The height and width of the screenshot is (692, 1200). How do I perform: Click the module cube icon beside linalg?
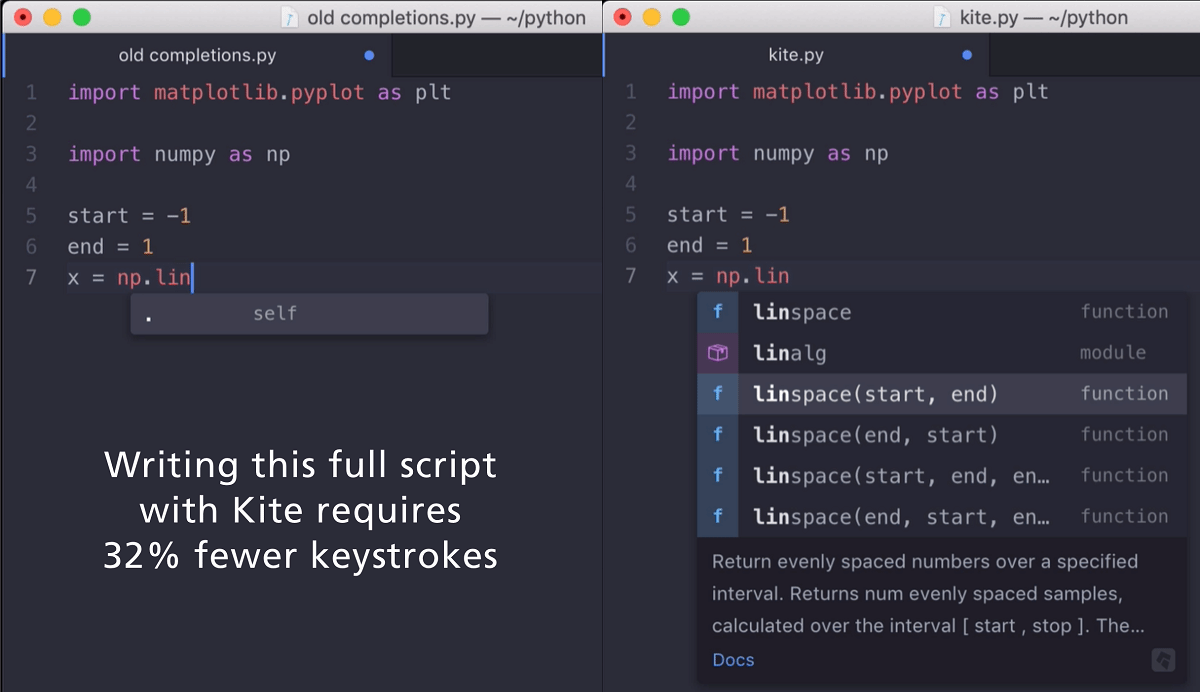click(x=718, y=353)
